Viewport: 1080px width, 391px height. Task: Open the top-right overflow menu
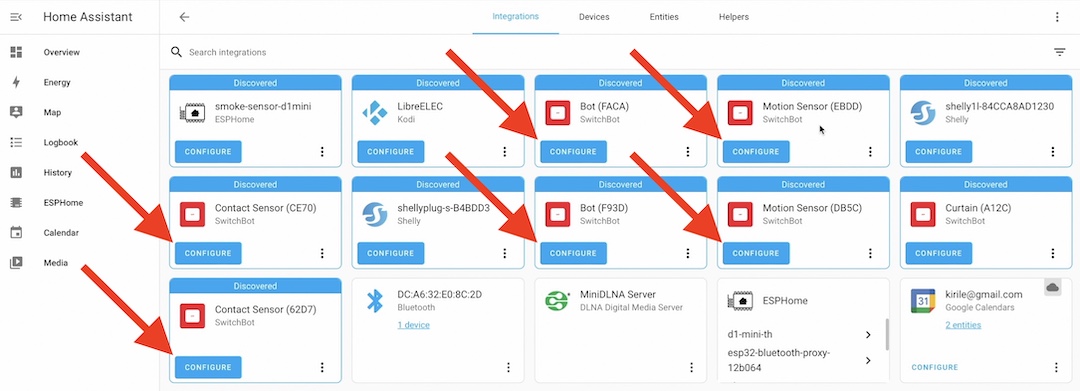pyautogui.click(x=1057, y=17)
